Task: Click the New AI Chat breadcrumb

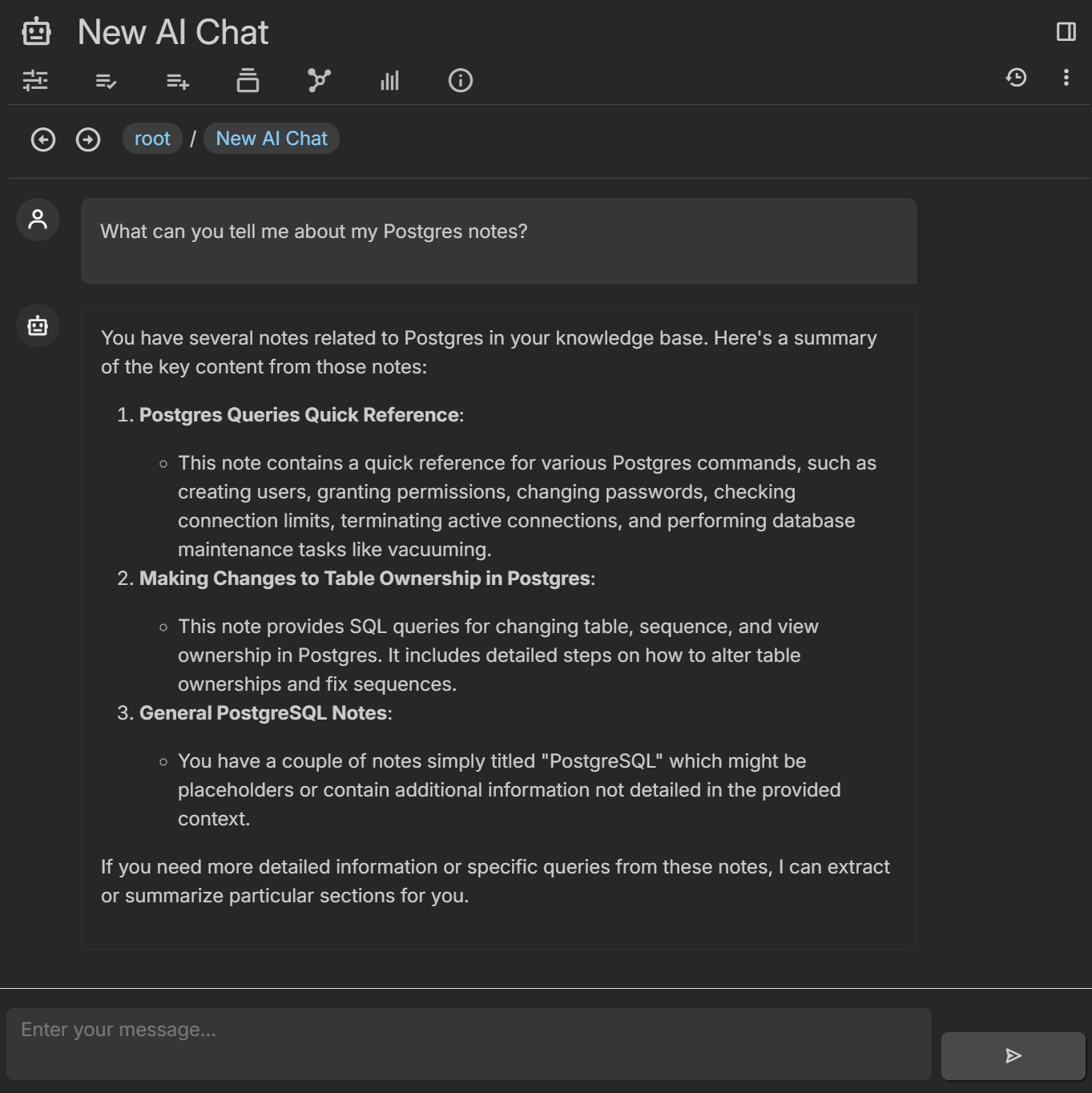Action: coord(272,139)
